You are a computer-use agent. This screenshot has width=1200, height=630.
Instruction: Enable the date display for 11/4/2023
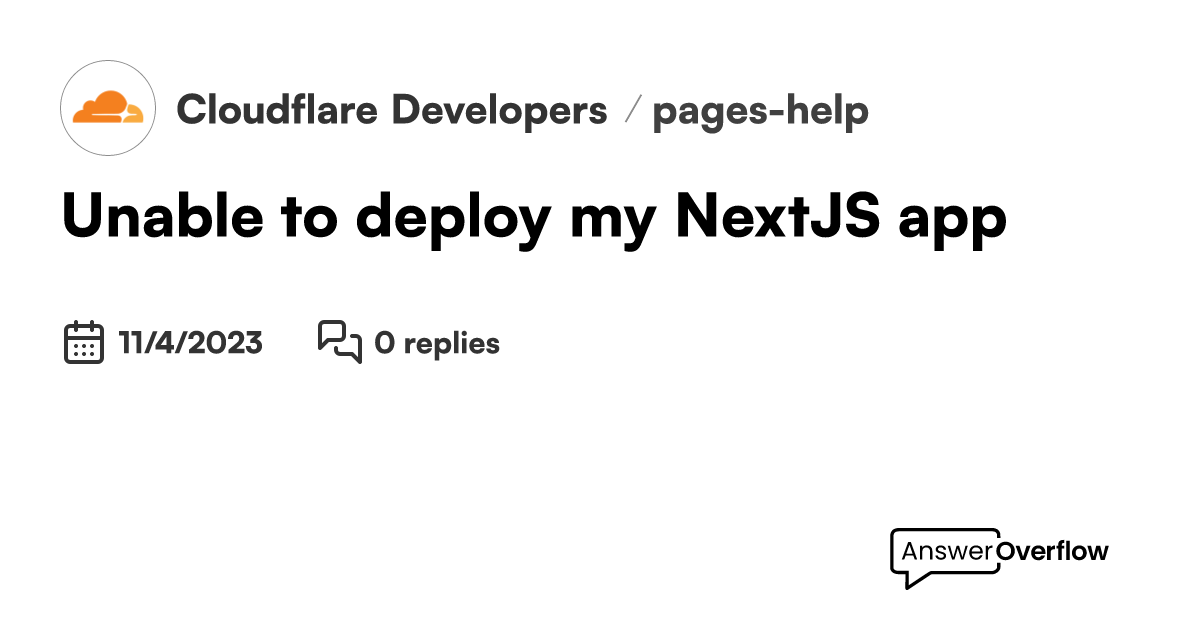coord(189,343)
